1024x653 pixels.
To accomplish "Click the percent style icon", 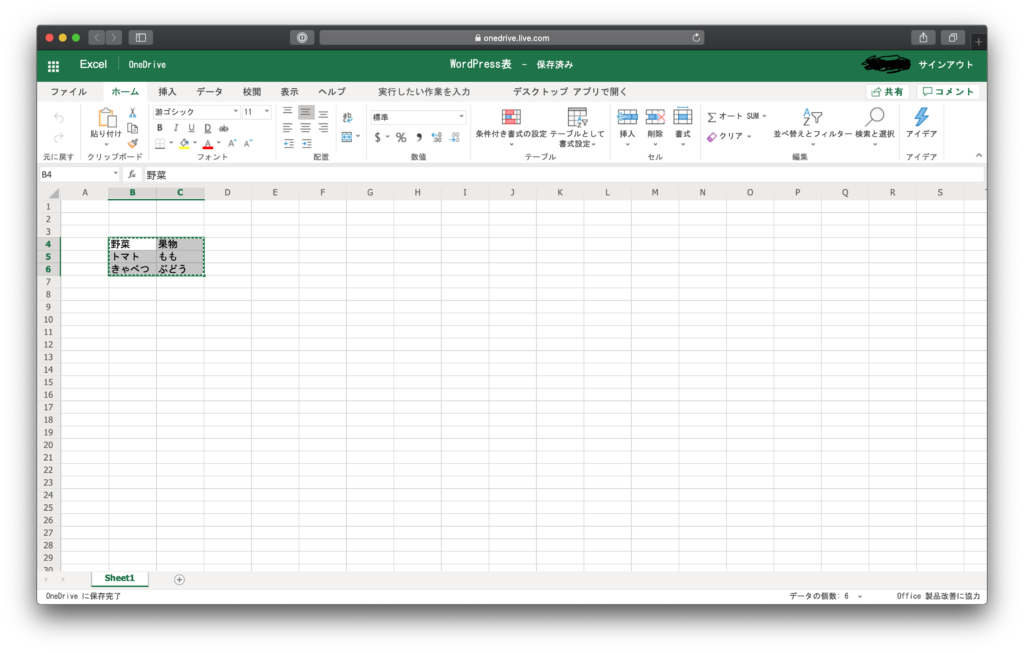I will [x=400, y=137].
